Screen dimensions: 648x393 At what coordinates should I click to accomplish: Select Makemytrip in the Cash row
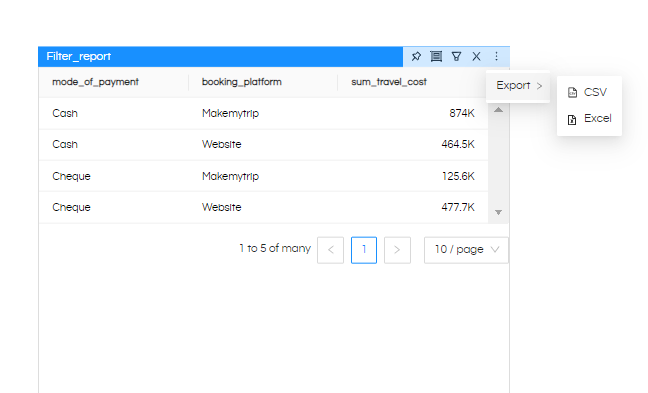tap(230, 113)
